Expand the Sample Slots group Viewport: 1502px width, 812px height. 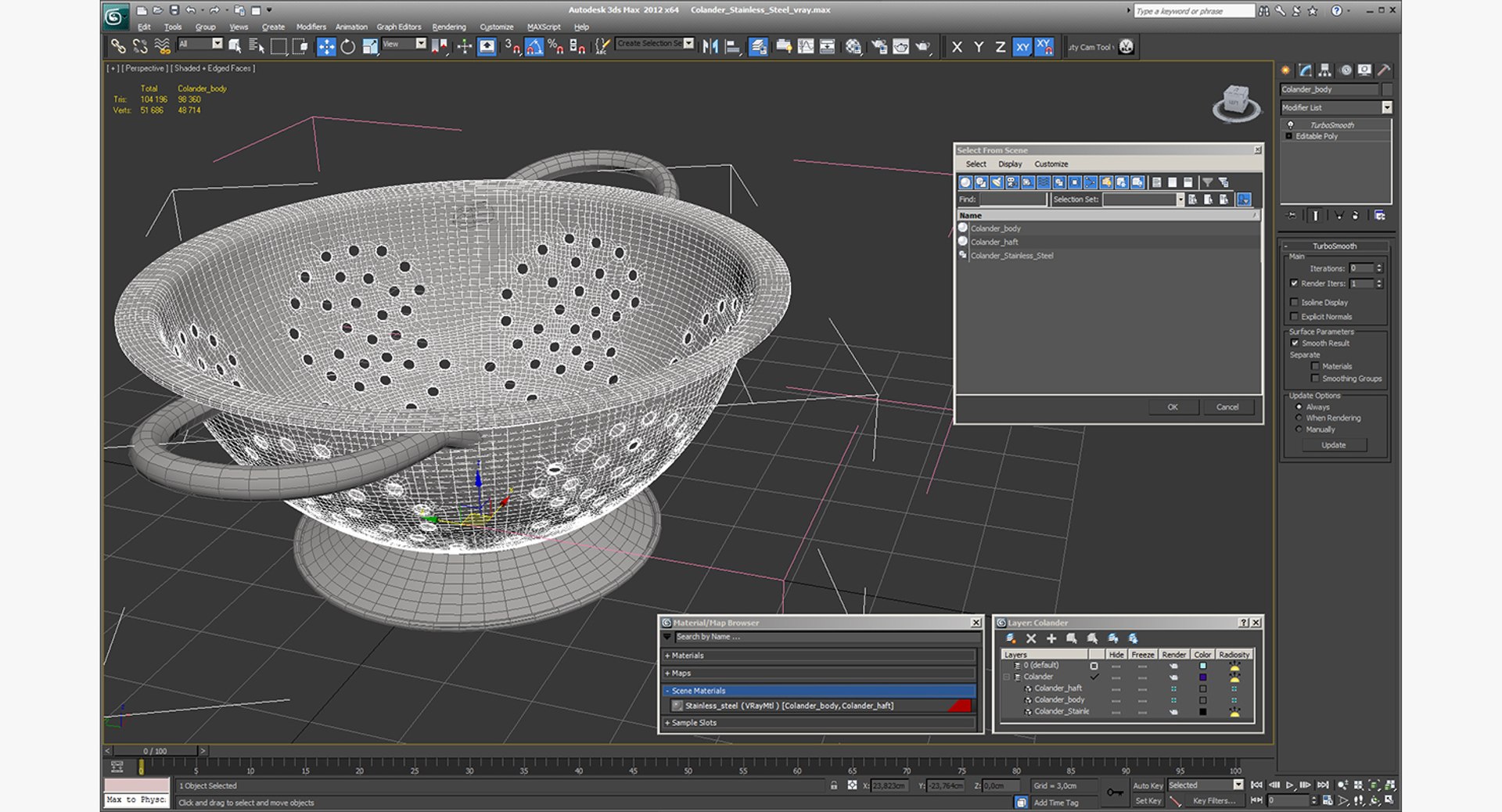tap(820, 723)
